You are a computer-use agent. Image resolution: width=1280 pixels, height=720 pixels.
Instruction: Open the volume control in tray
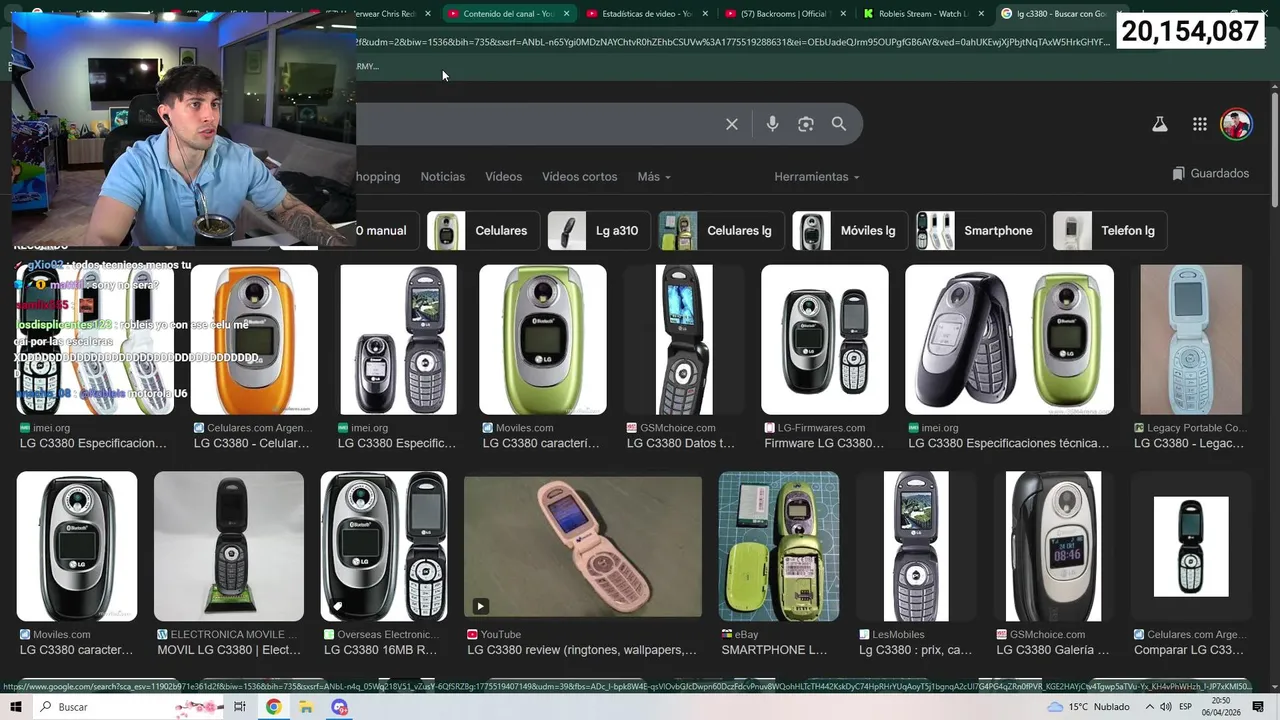coord(1165,707)
